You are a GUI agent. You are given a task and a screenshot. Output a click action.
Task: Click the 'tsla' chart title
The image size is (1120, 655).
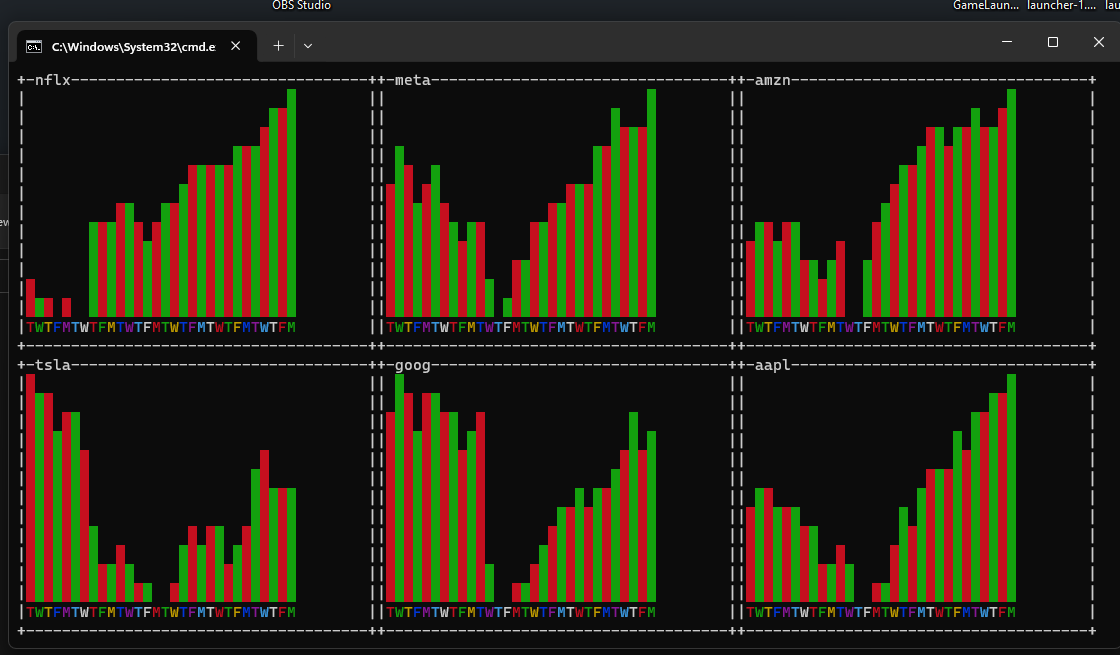pyautogui.click(x=53, y=365)
